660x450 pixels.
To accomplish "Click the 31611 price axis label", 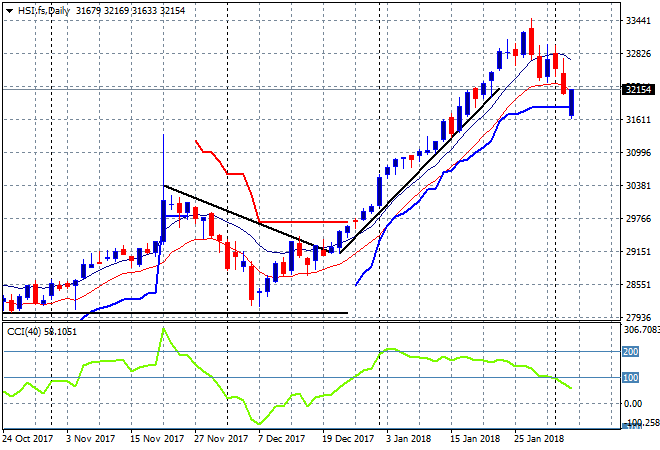I will pyautogui.click(x=638, y=120).
